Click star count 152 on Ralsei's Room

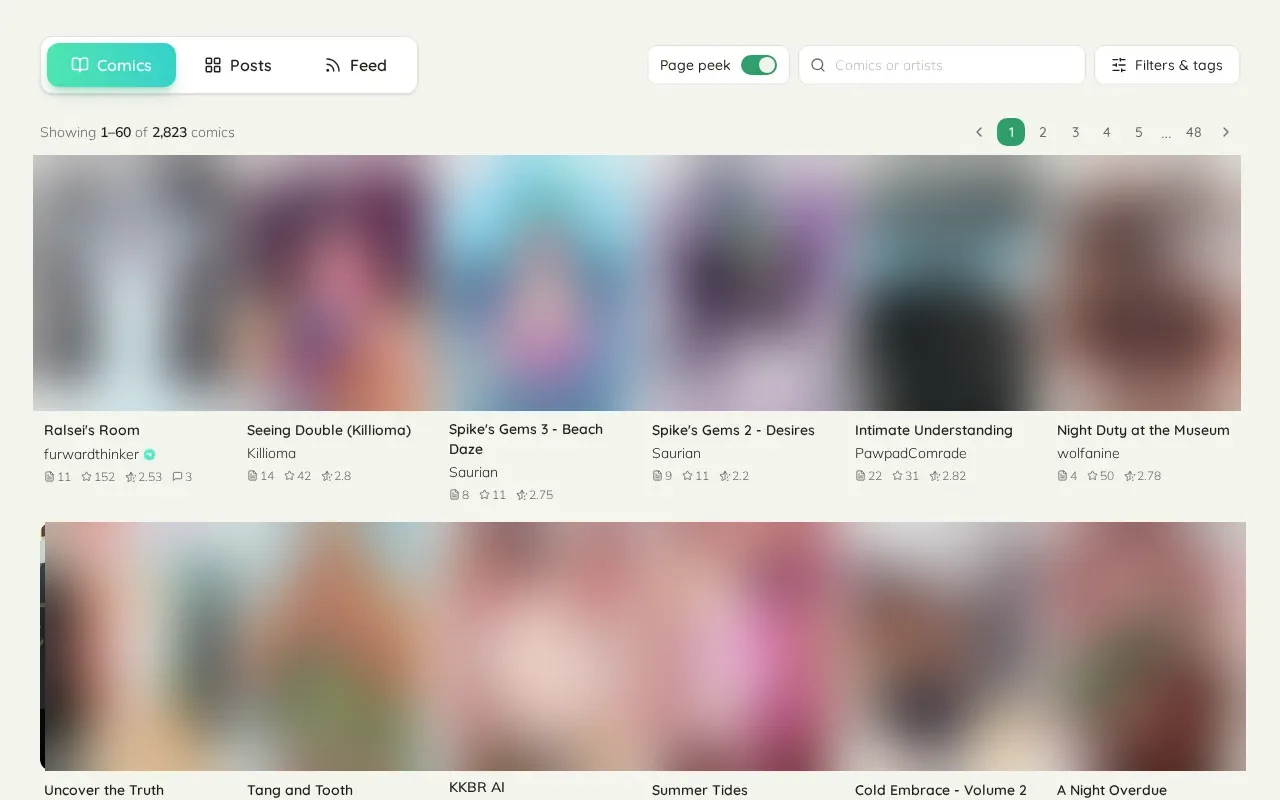pos(98,477)
